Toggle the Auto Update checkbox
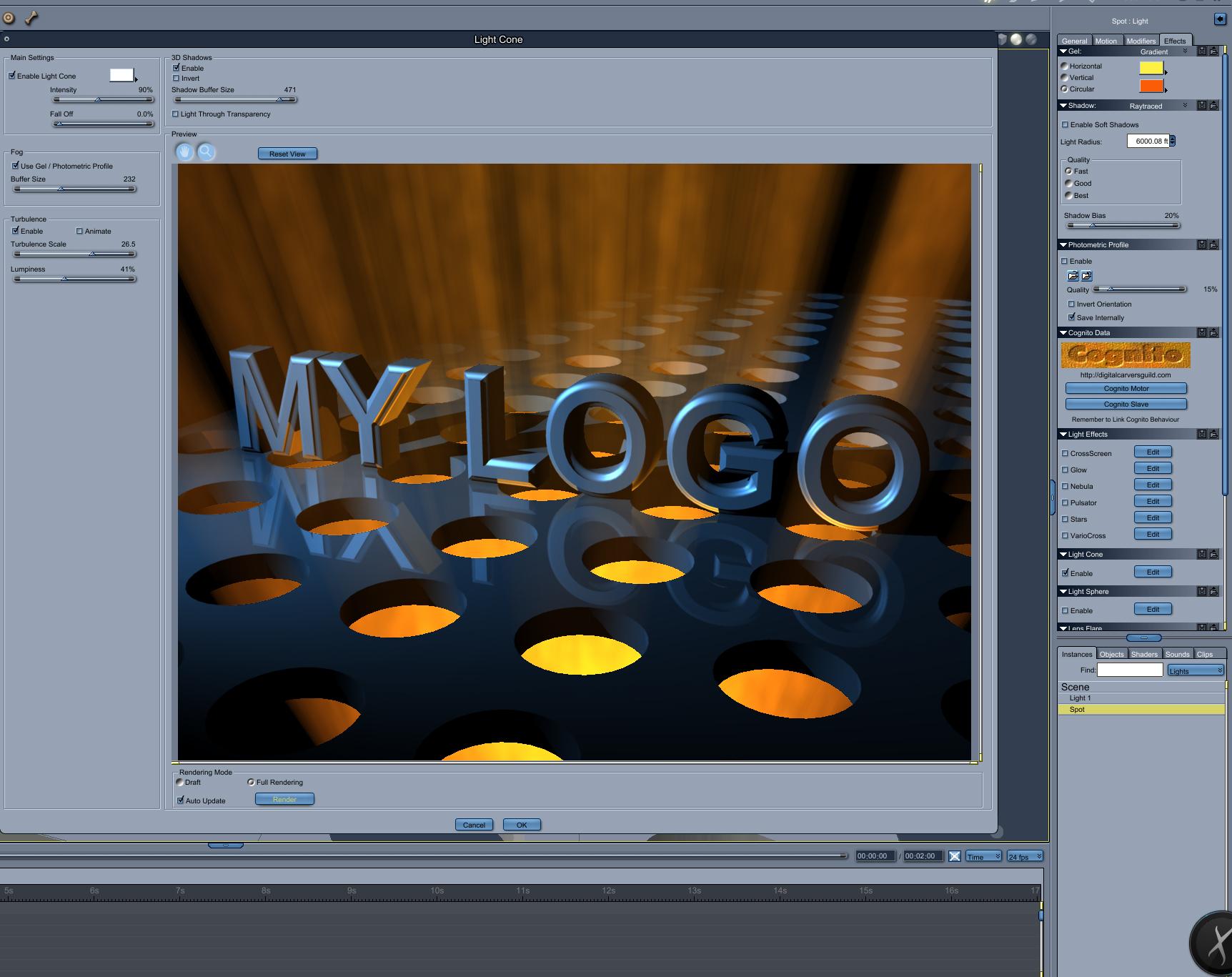1232x977 pixels. [180, 800]
